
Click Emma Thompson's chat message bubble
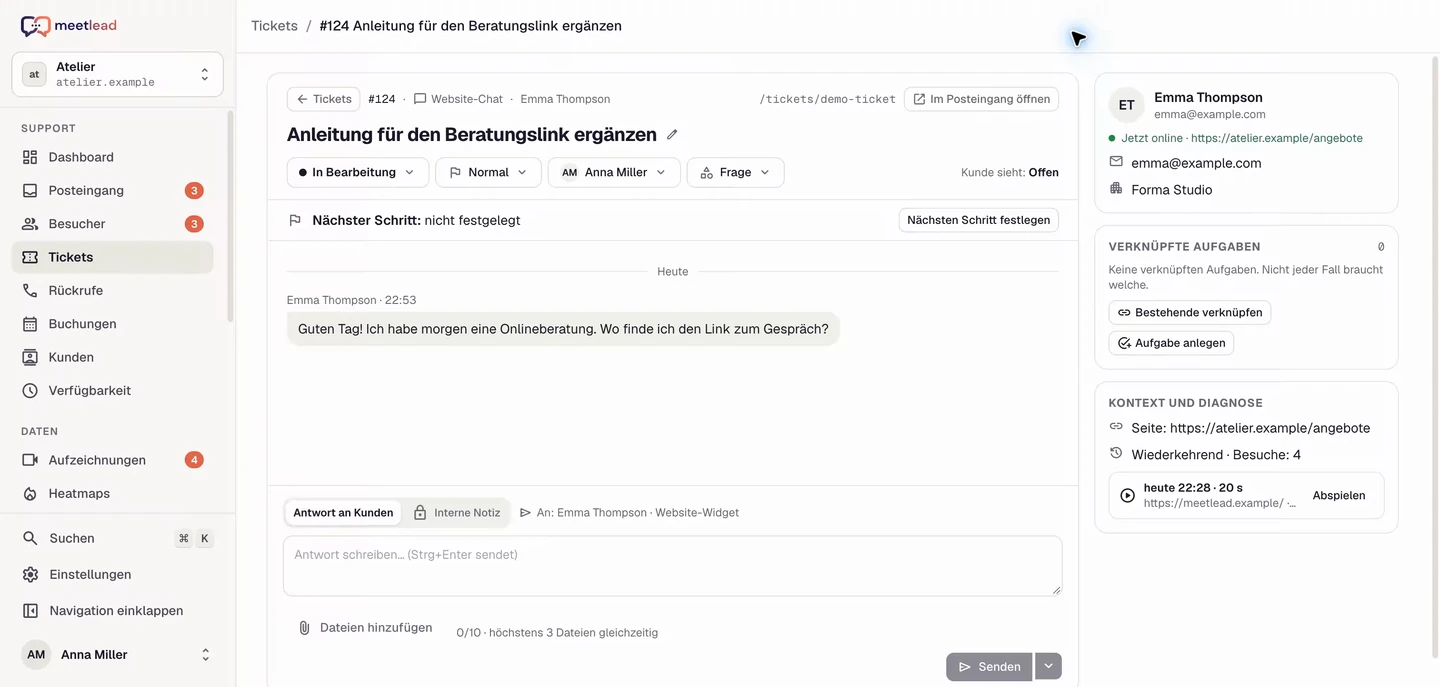(x=563, y=328)
